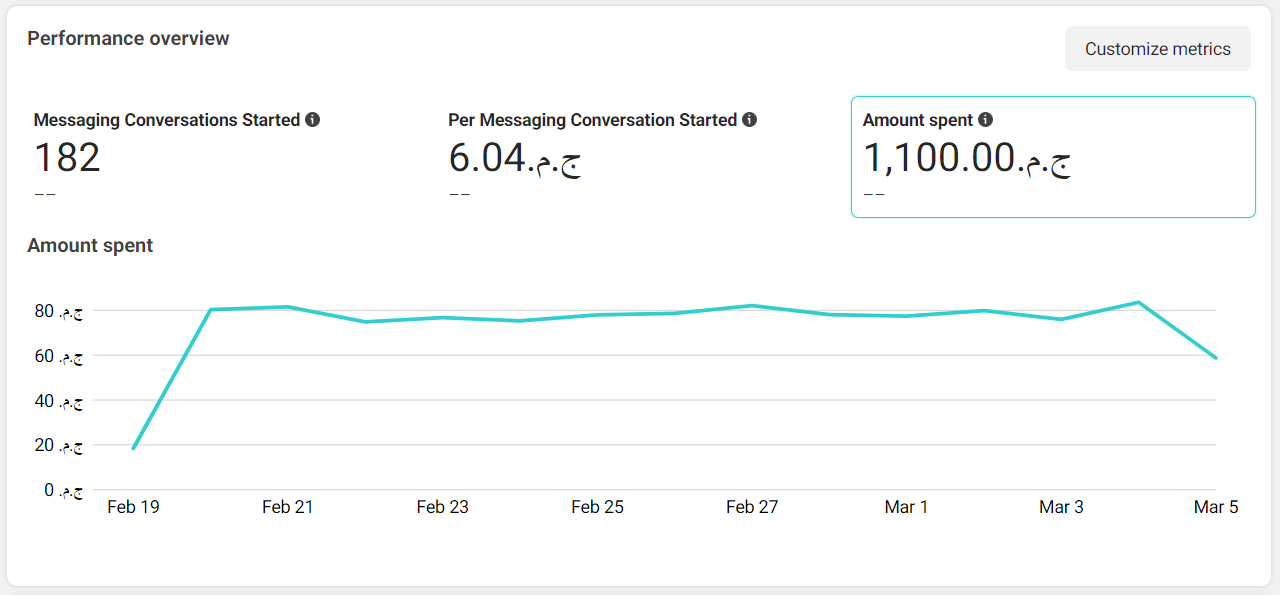Click the Mar 3 date label
Viewport: 1280px width, 595px height.
pyautogui.click(x=1061, y=507)
